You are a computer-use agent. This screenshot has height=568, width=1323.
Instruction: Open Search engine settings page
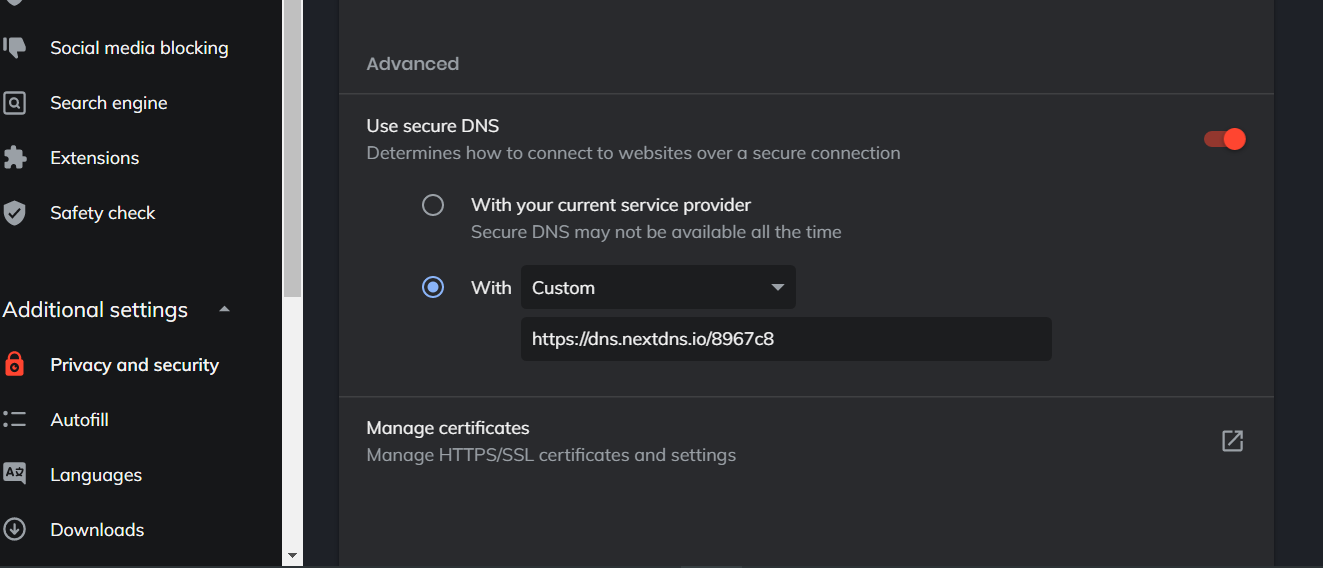pyautogui.click(x=109, y=103)
